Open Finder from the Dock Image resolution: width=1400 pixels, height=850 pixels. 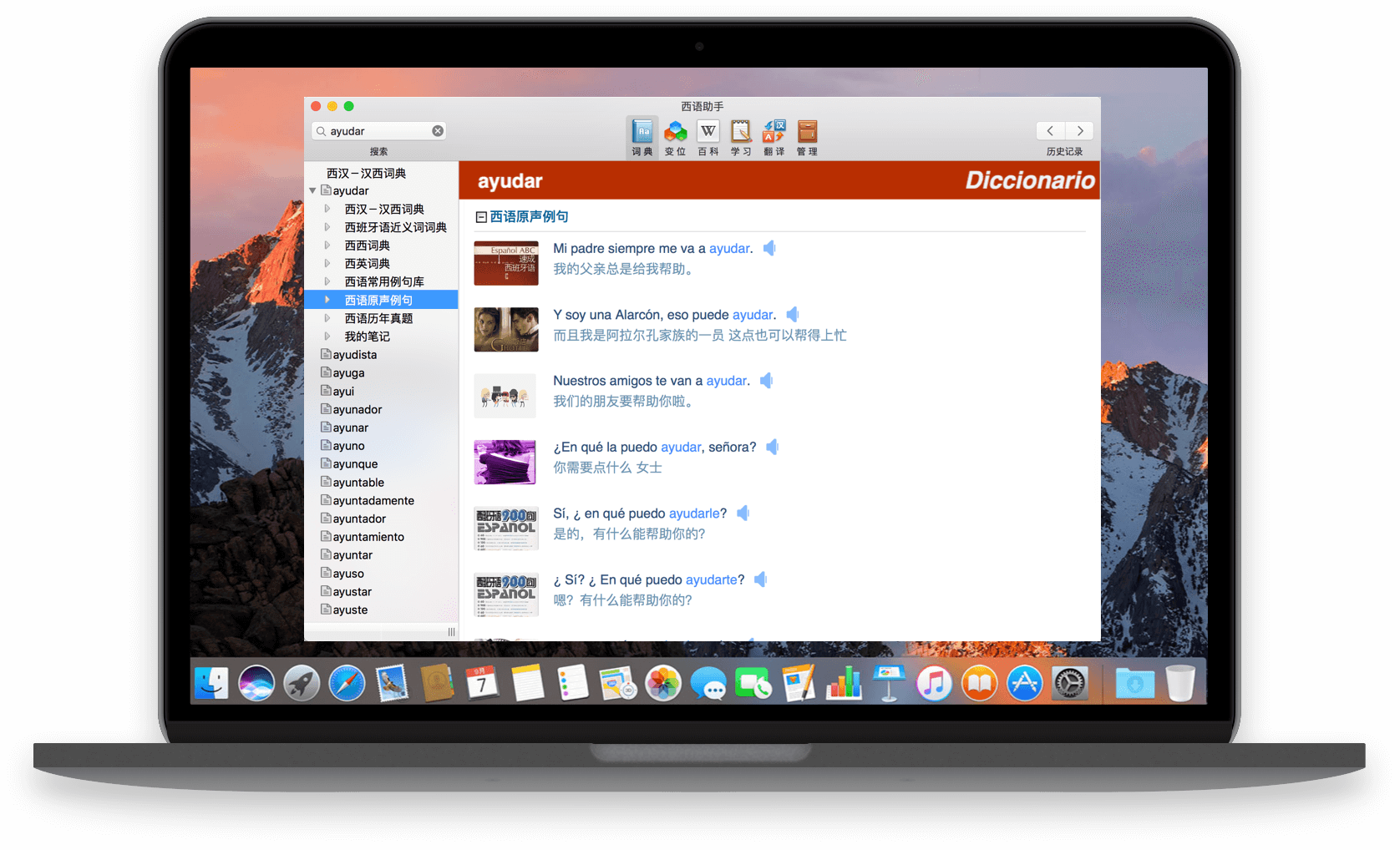point(211,683)
